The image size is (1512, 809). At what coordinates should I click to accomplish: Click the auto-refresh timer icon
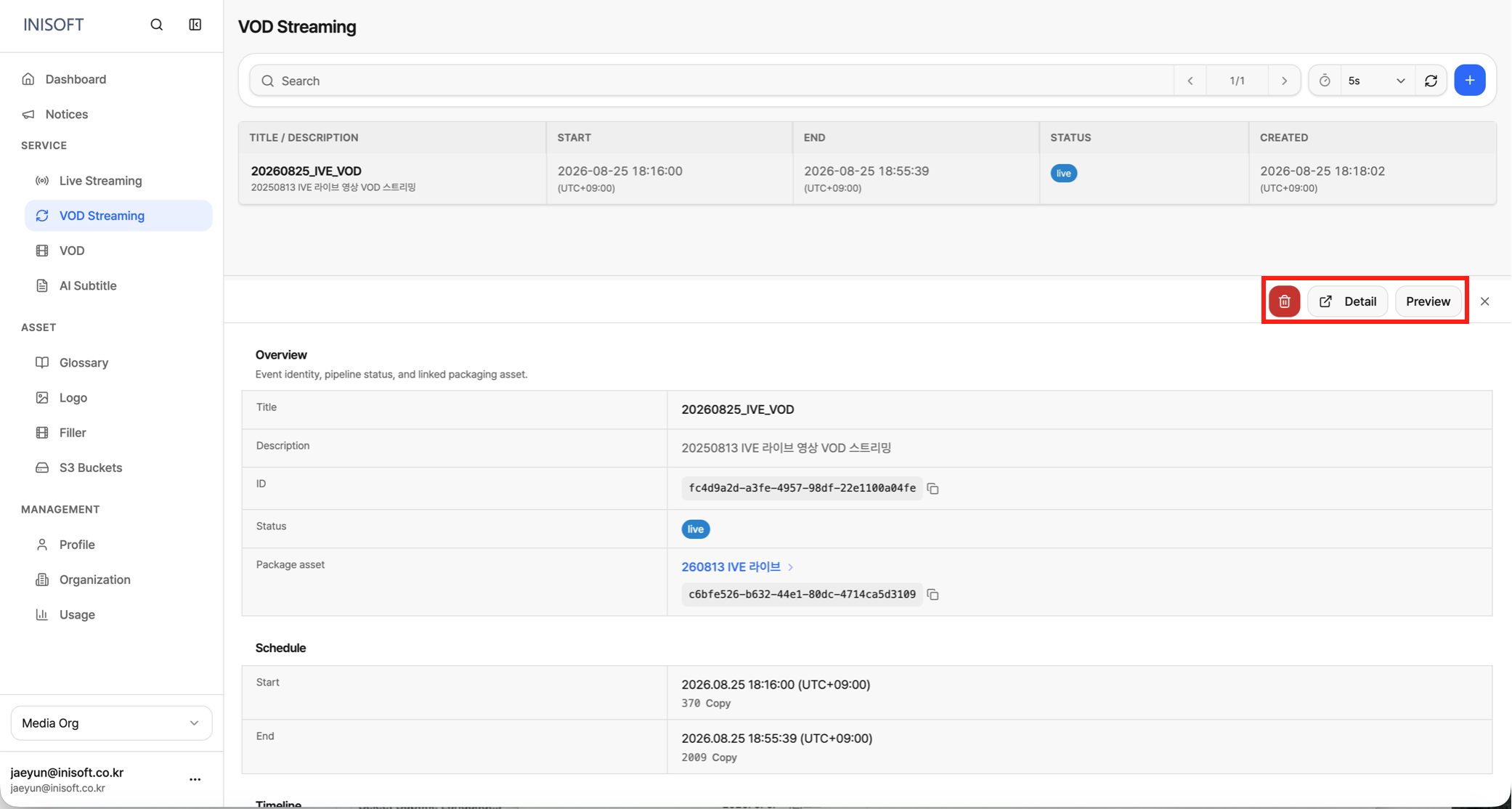tap(1325, 81)
